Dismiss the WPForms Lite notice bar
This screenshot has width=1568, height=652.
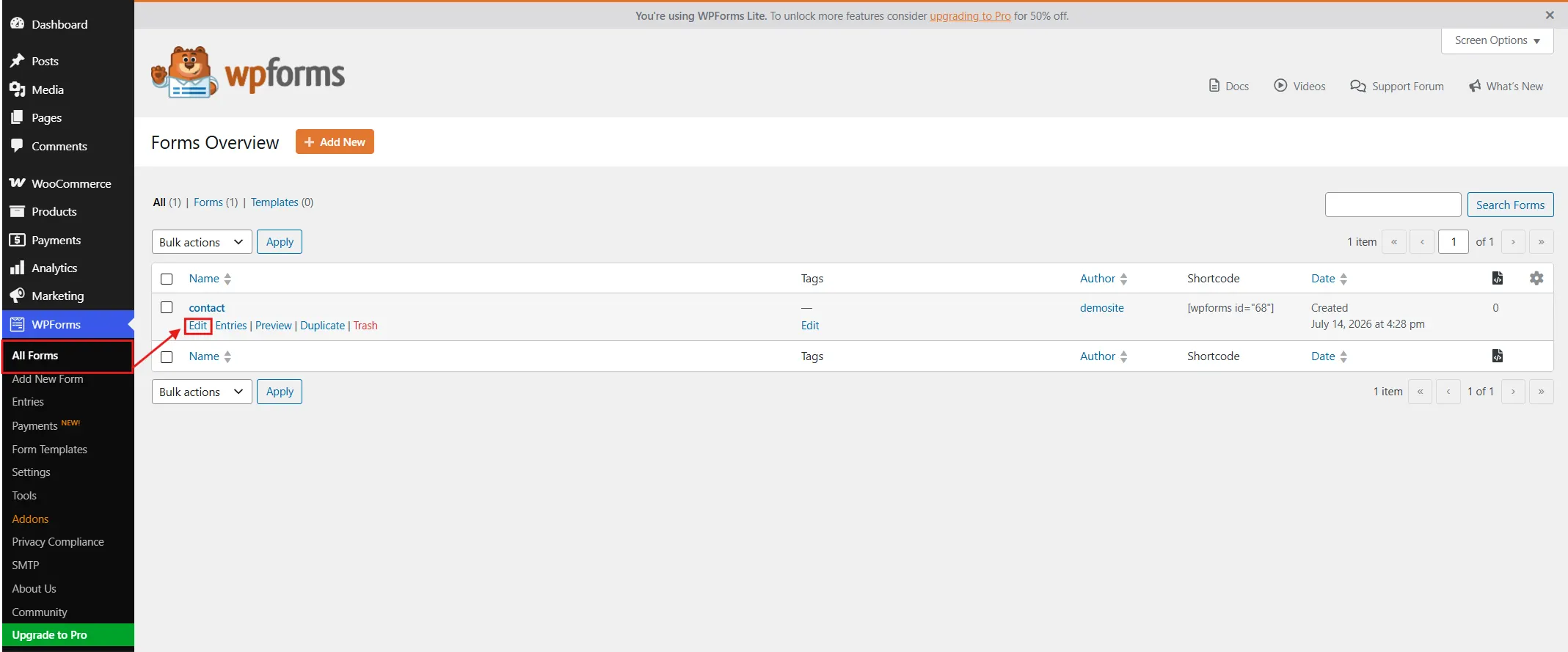coord(1550,15)
